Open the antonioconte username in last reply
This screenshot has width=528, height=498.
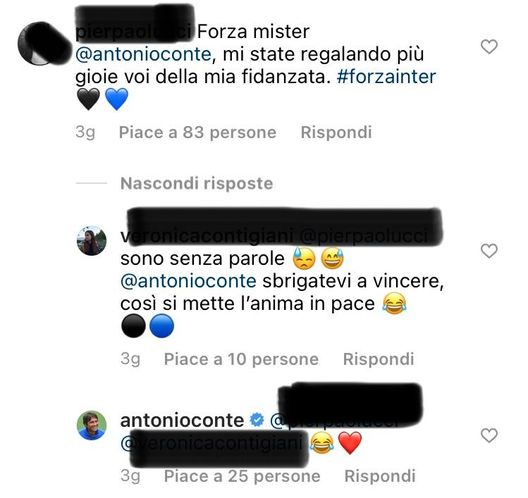click(x=182, y=420)
